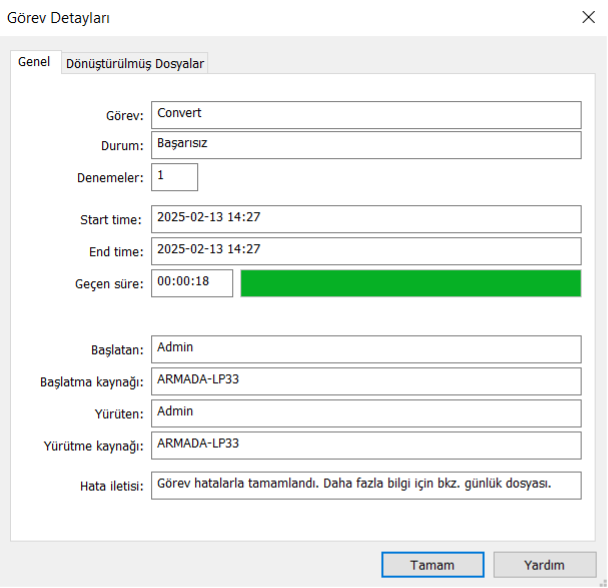Click the Geçen süre label text
The width and height of the screenshot is (608, 588).
[x=111, y=284]
